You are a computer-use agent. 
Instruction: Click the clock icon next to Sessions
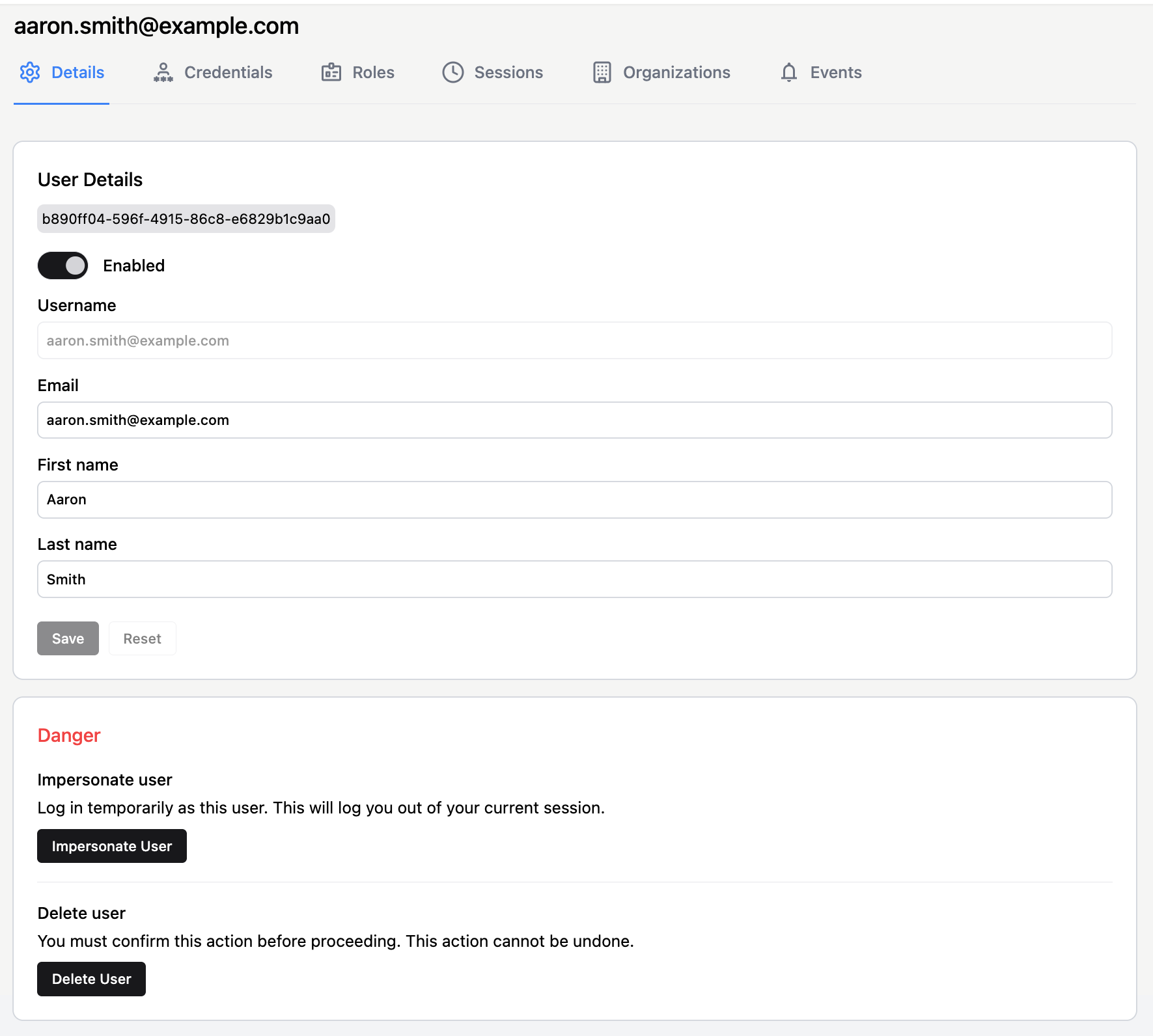pyautogui.click(x=452, y=72)
